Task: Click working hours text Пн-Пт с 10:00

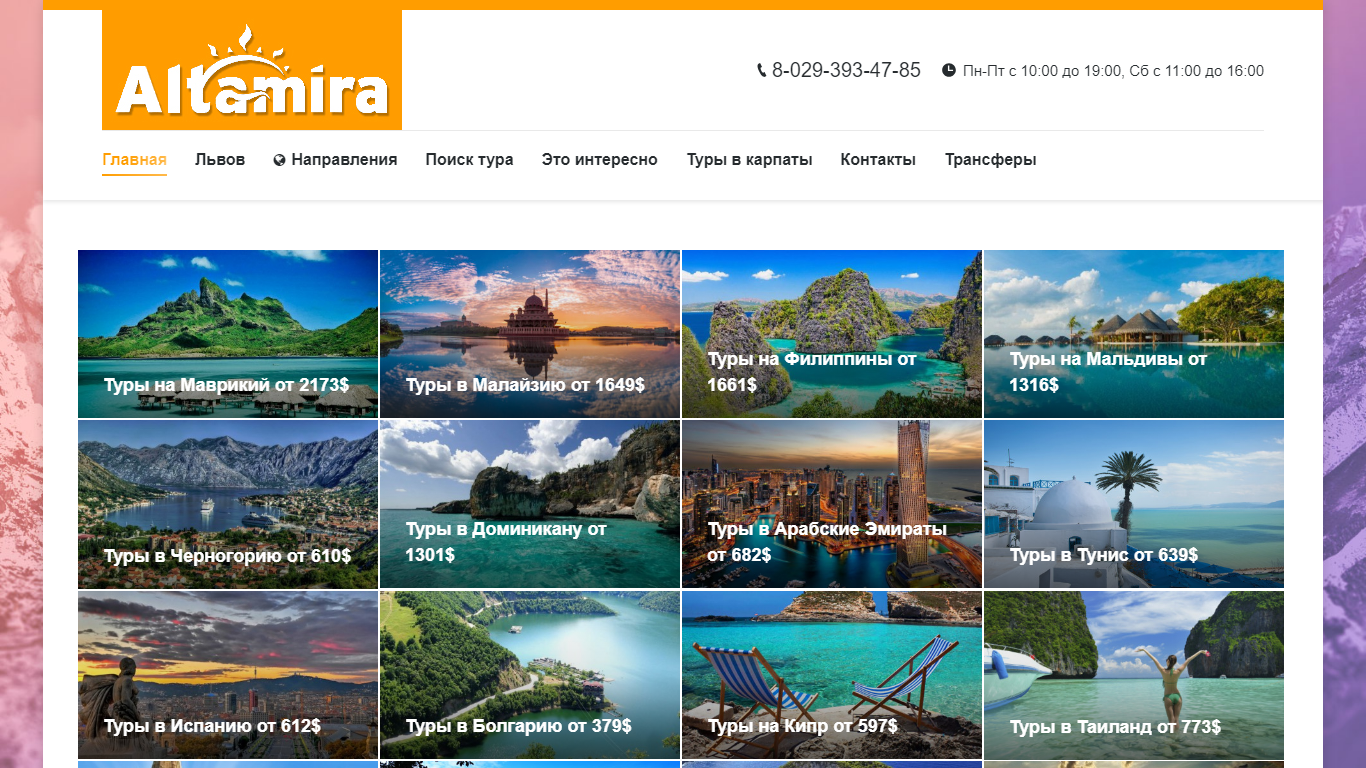Action: (x=1113, y=71)
